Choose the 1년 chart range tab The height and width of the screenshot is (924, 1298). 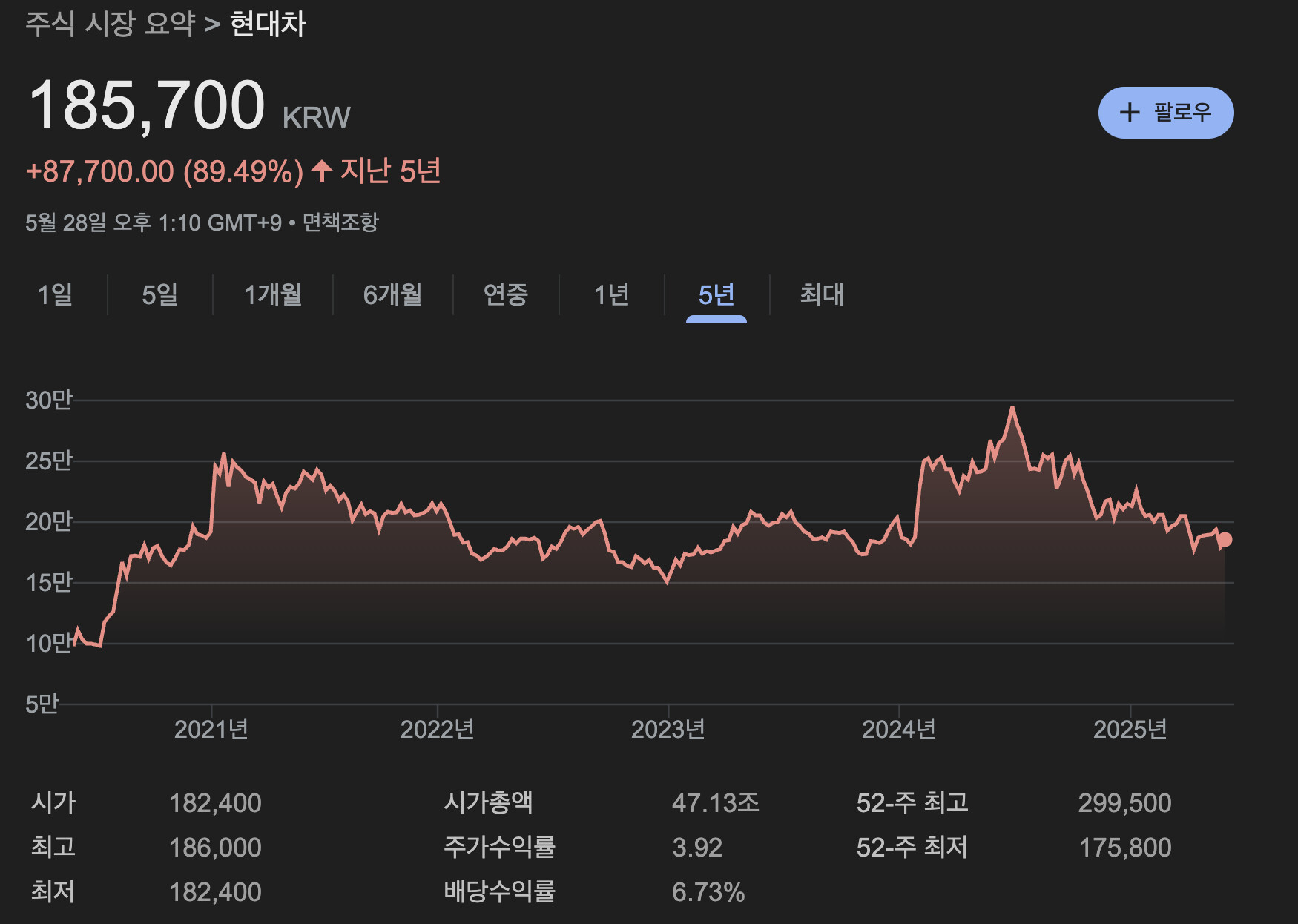click(x=611, y=294)
